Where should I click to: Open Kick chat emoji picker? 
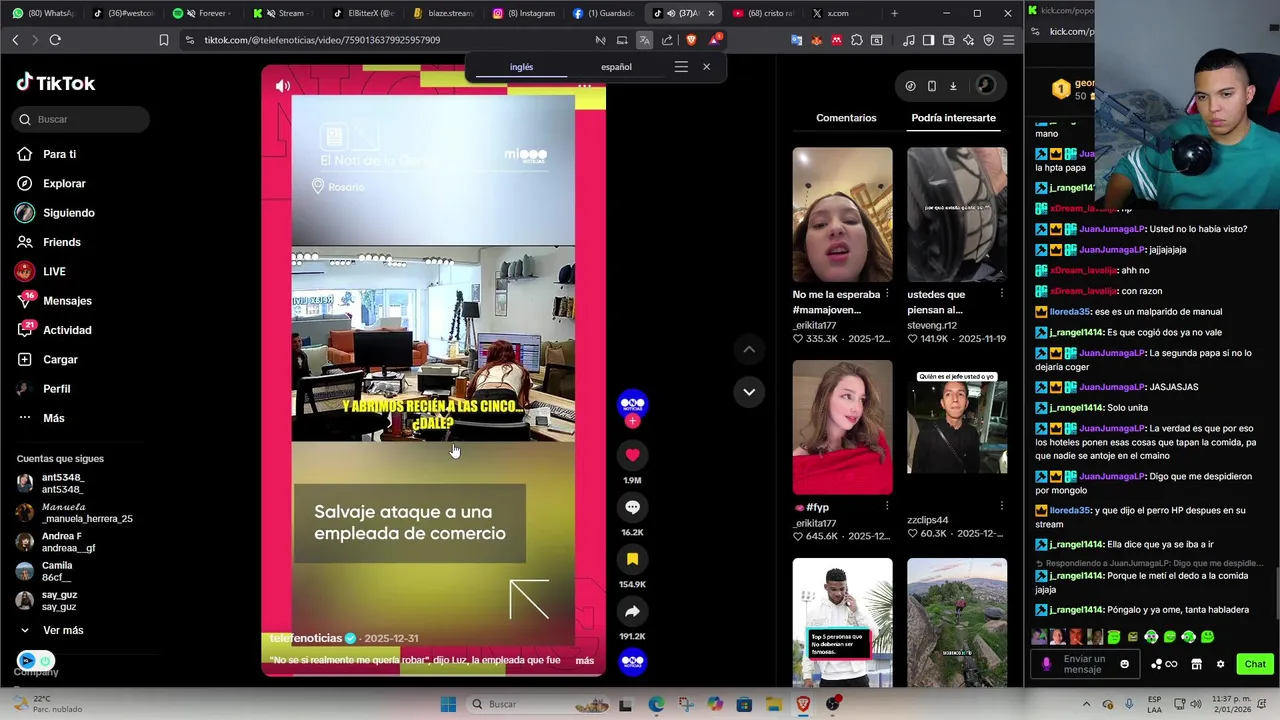[1124, 664]
